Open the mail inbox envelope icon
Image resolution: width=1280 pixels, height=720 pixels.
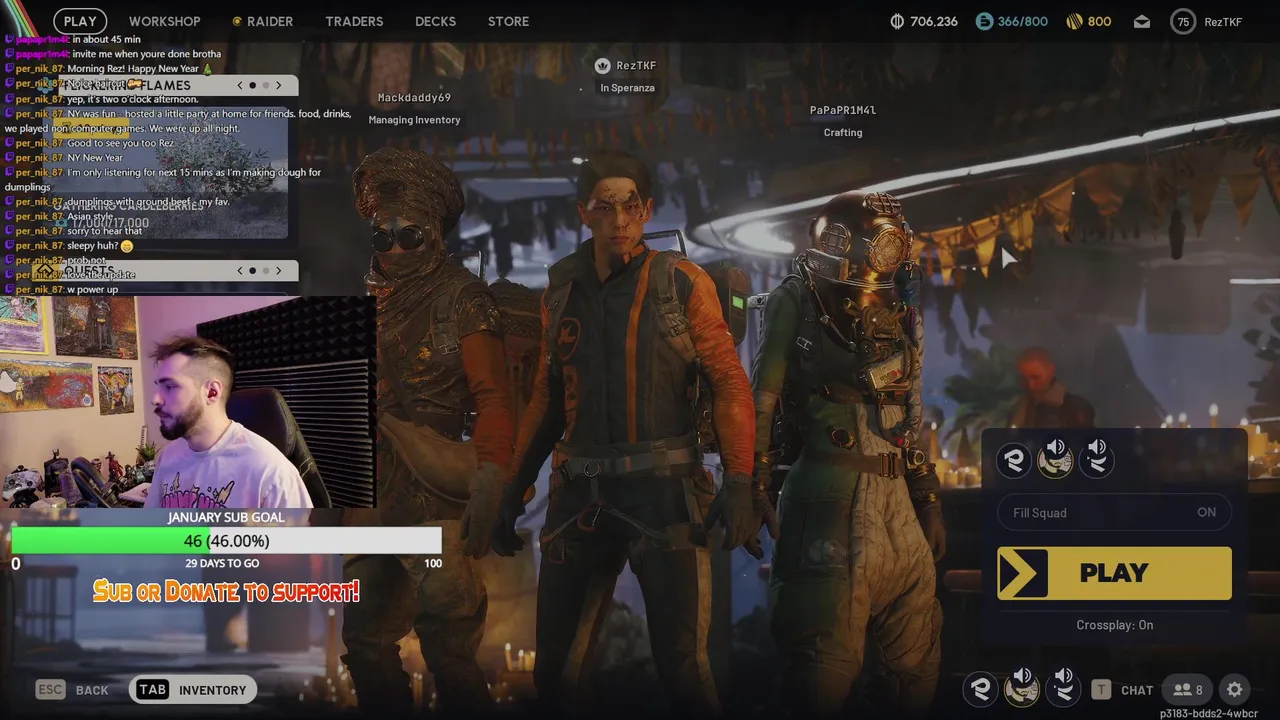click(x=1142, y=21)
